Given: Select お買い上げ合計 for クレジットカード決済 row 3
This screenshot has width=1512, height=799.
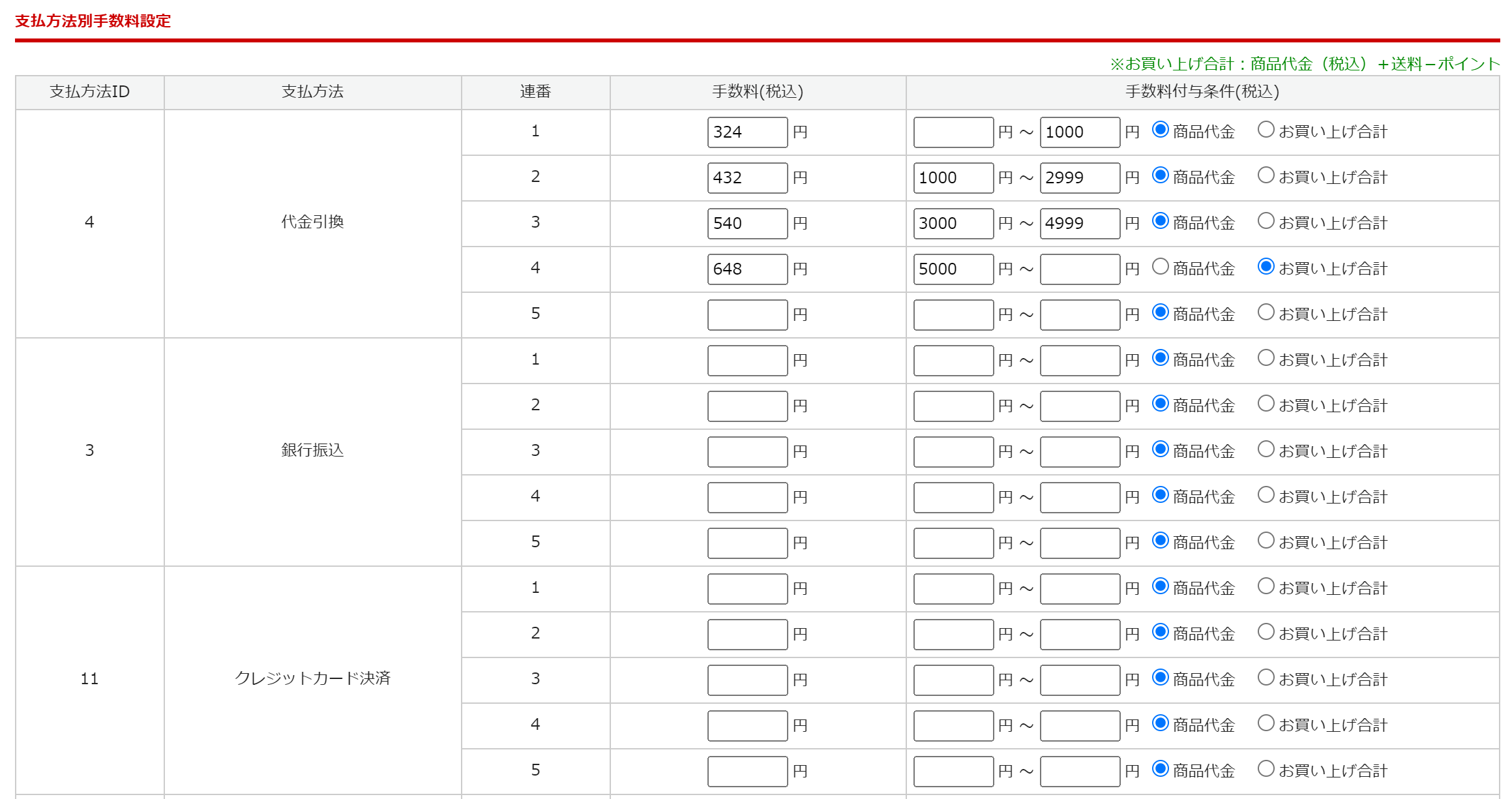Looking at the screenshot, I should (x=1266, y=678).
